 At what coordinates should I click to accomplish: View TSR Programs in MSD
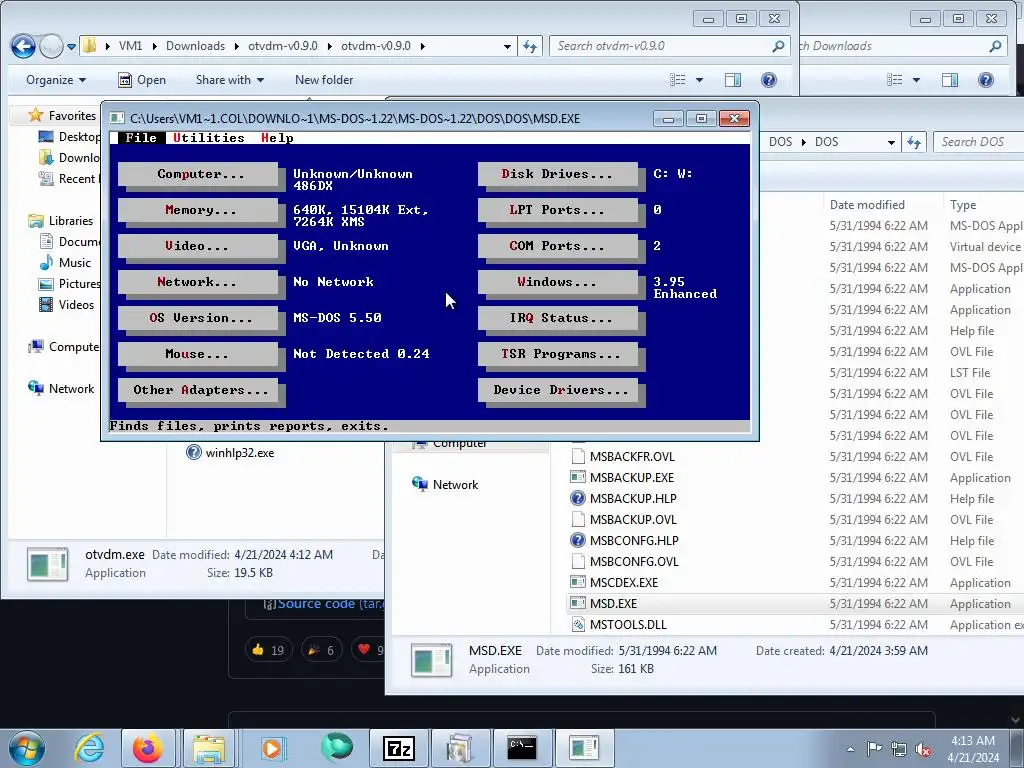click(x=560, y=354)
